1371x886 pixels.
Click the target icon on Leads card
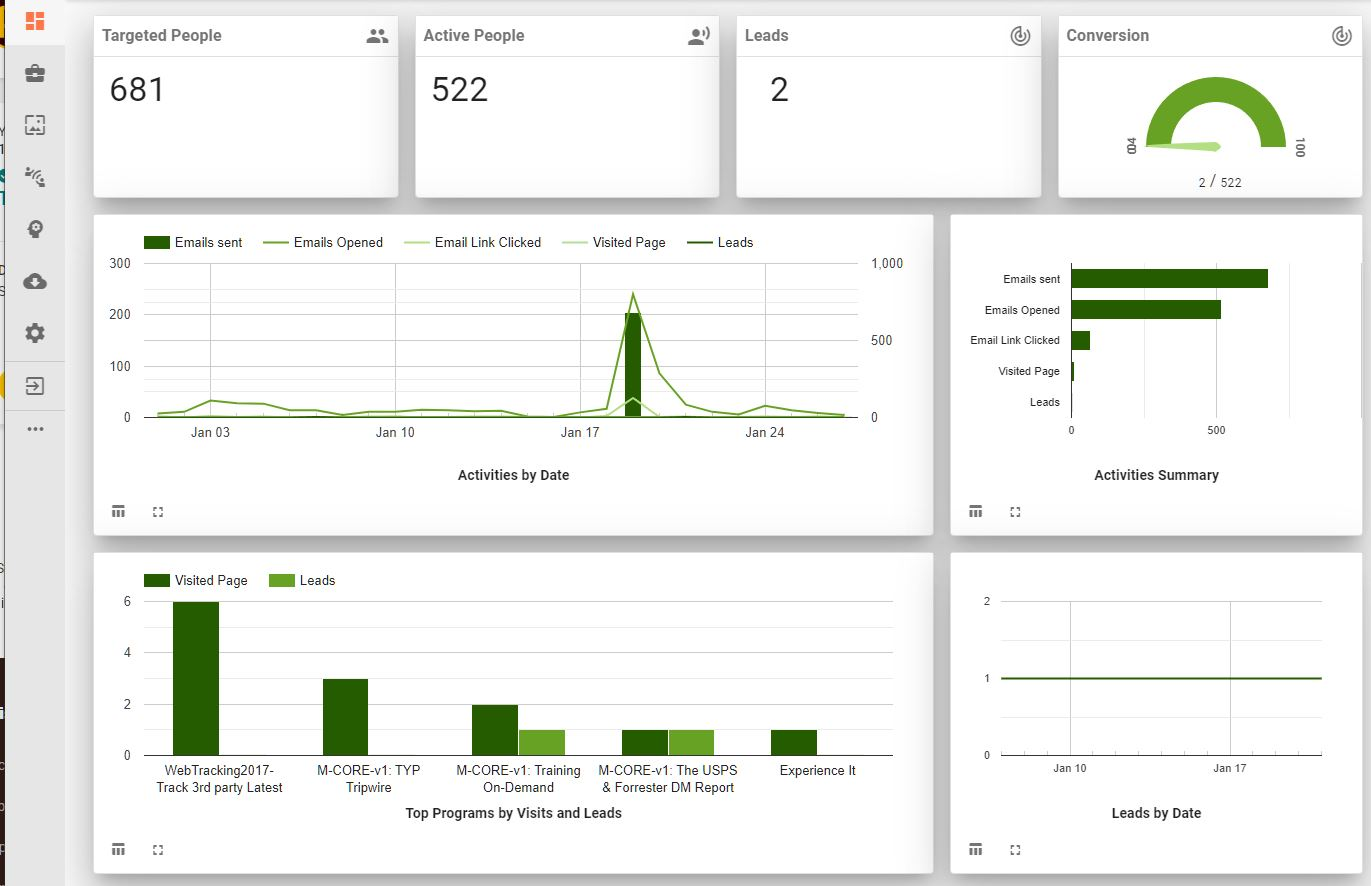click(x=1020, y=36)
